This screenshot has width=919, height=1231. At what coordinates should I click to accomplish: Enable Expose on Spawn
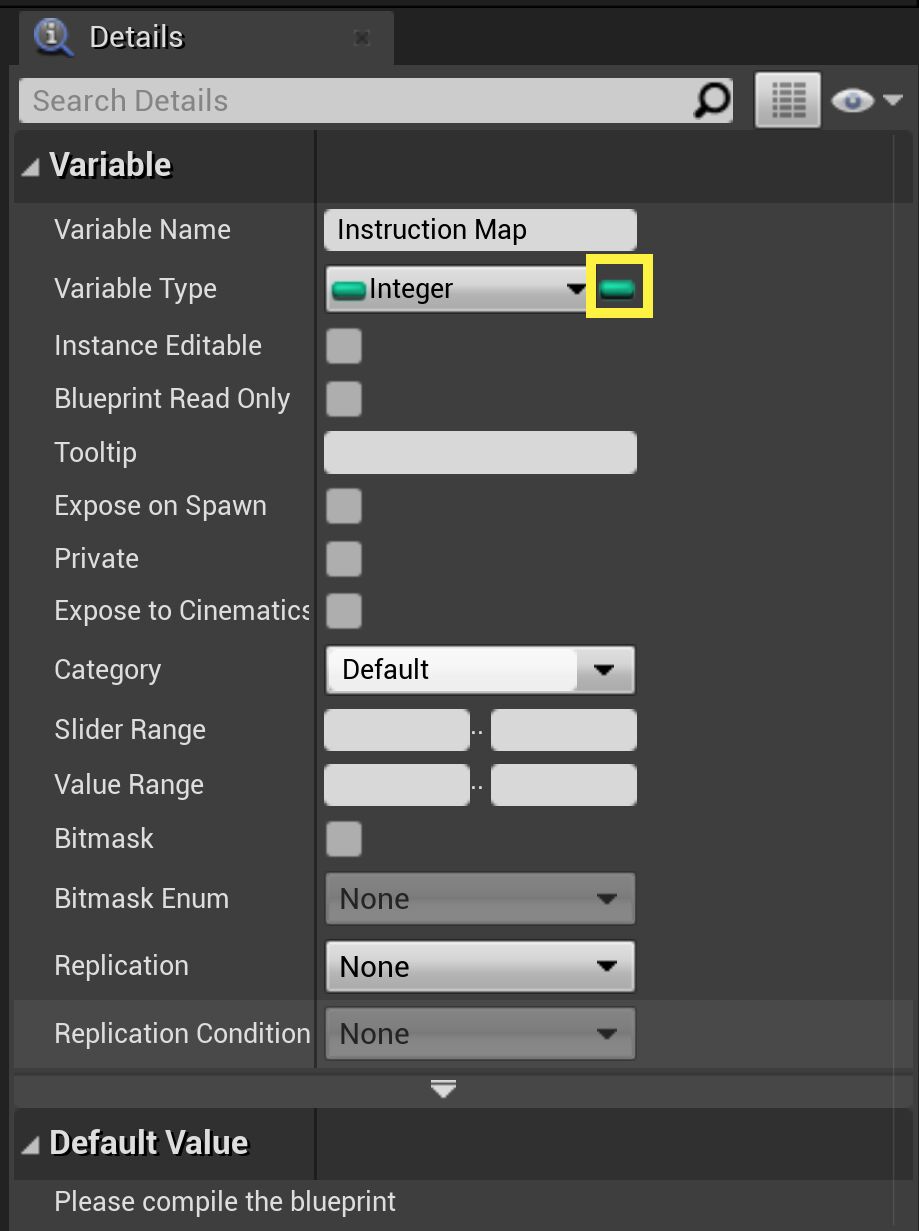pyautogui.click(x=343, y=506)
